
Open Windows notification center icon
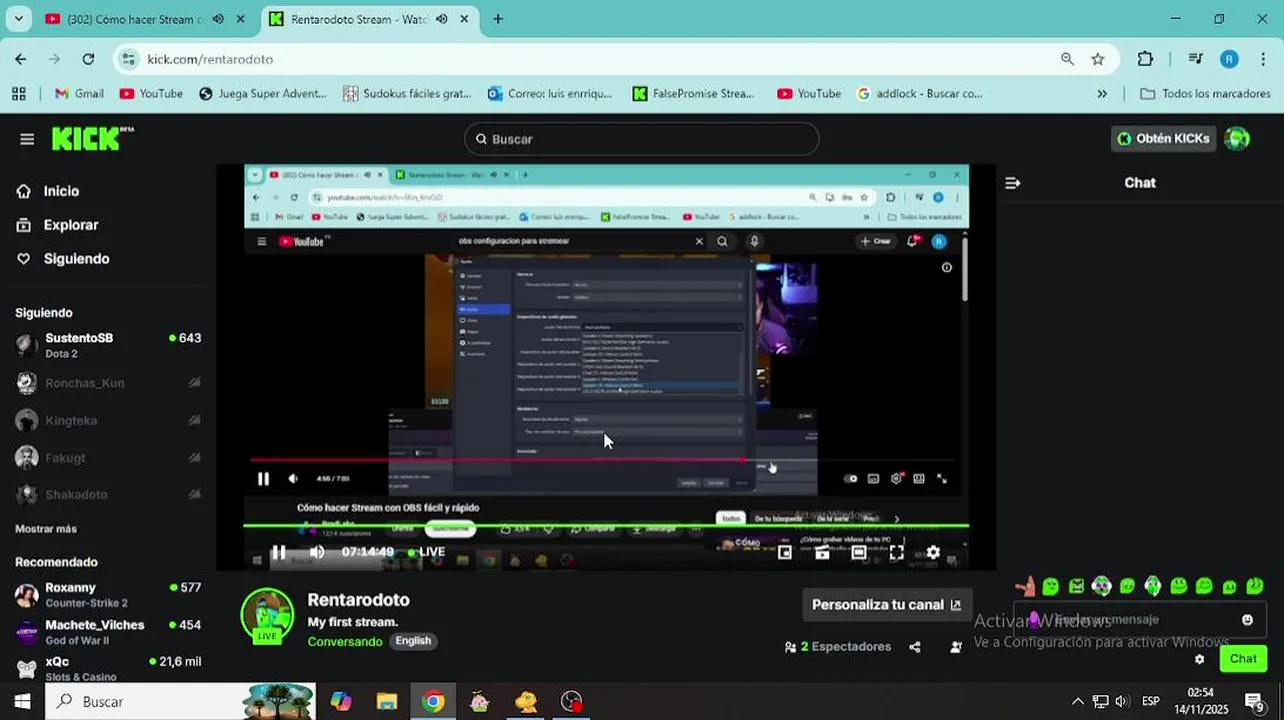coord(1253,702)
